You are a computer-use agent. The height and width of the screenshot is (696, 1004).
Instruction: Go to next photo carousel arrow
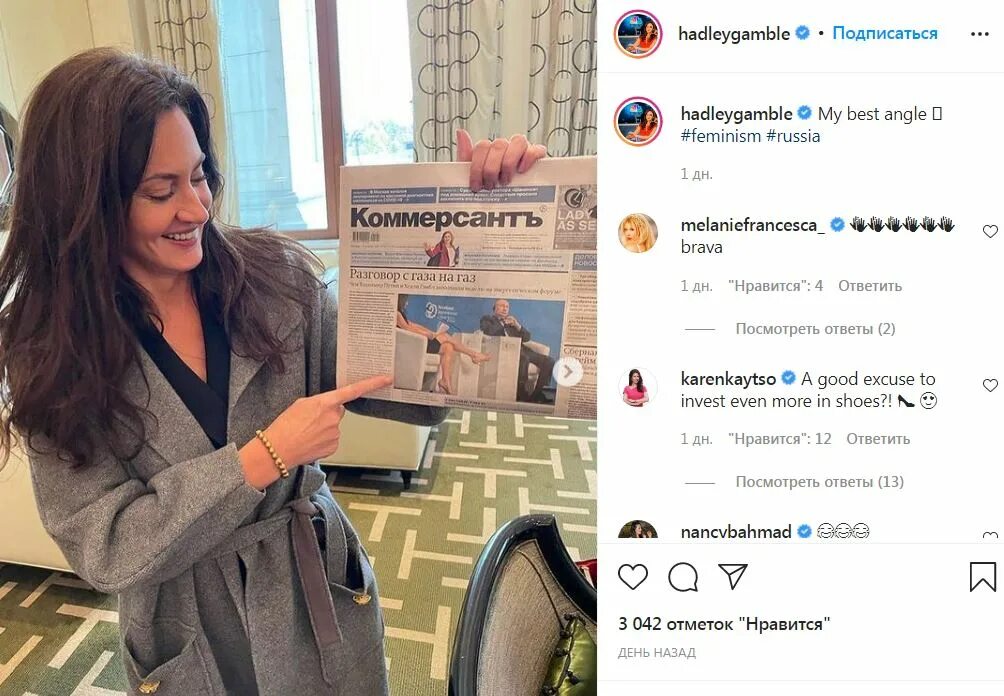(x=568, y=371)
